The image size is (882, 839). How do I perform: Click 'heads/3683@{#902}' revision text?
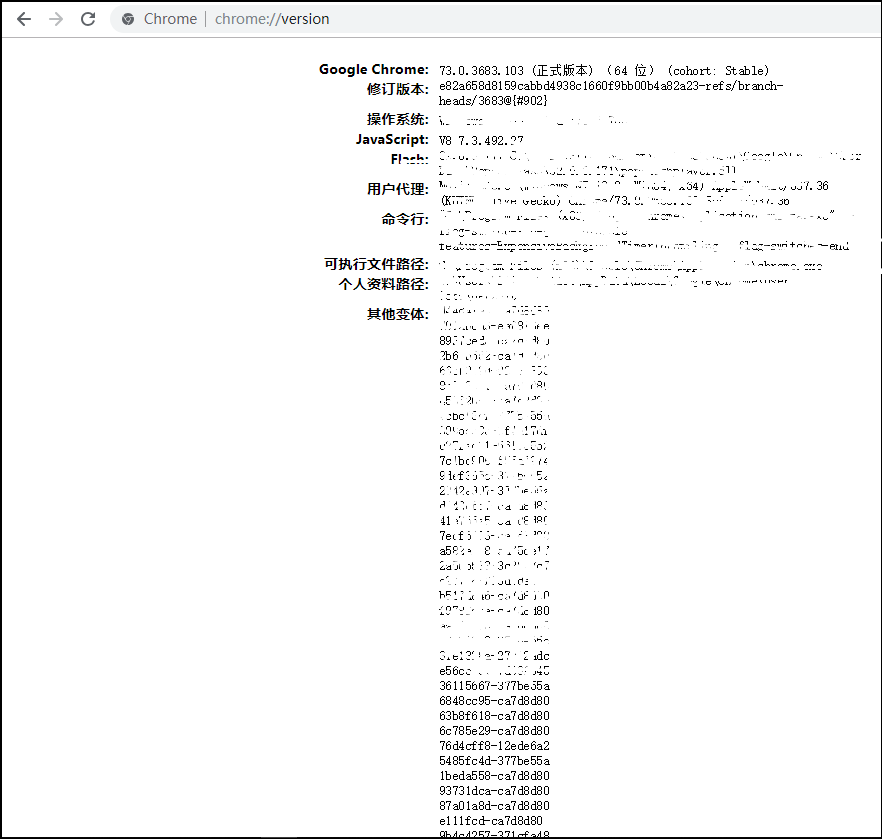coord(493,101)
